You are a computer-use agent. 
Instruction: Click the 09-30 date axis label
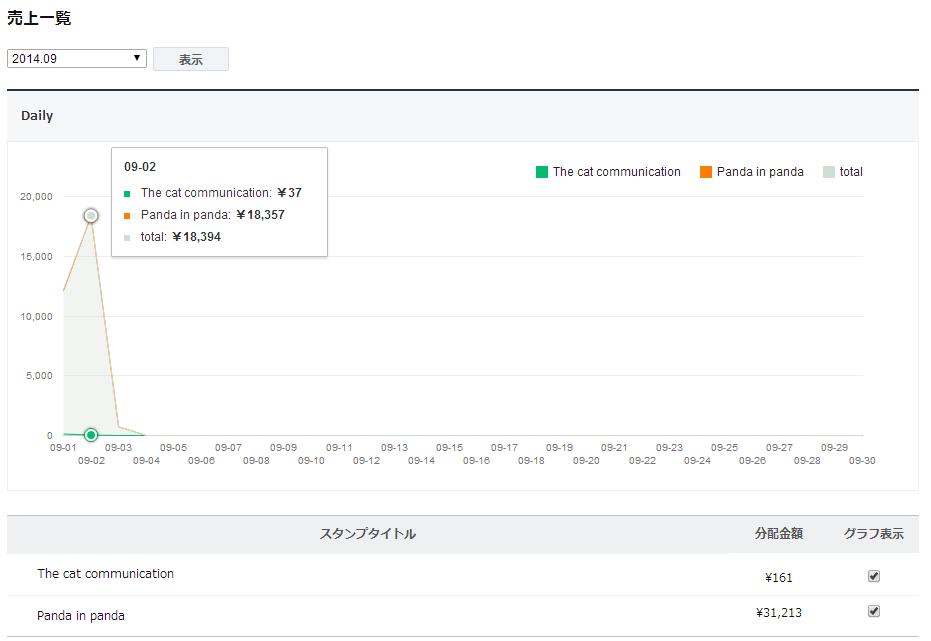pos(862,461)
